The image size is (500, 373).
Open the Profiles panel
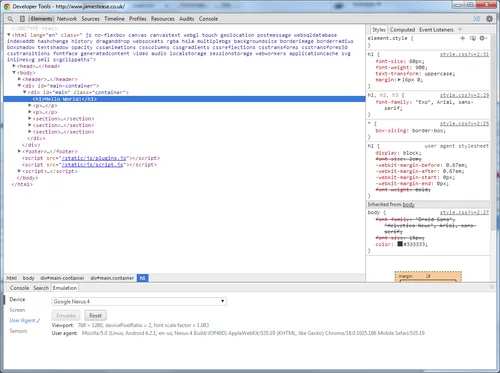point(138,19)
